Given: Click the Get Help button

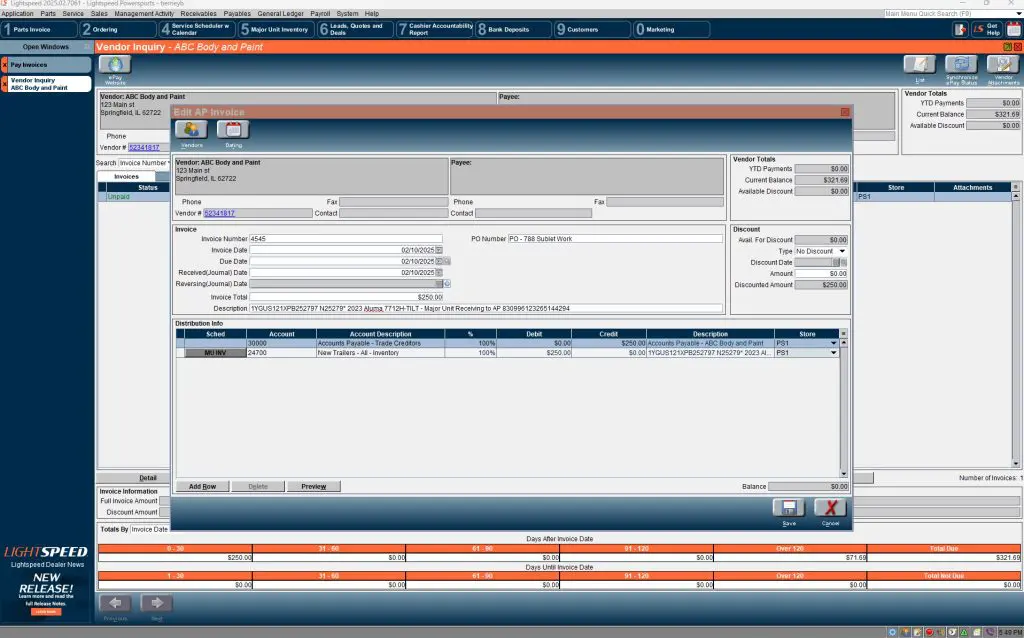Looking at the screenshot, I should (x=986, y=29).
